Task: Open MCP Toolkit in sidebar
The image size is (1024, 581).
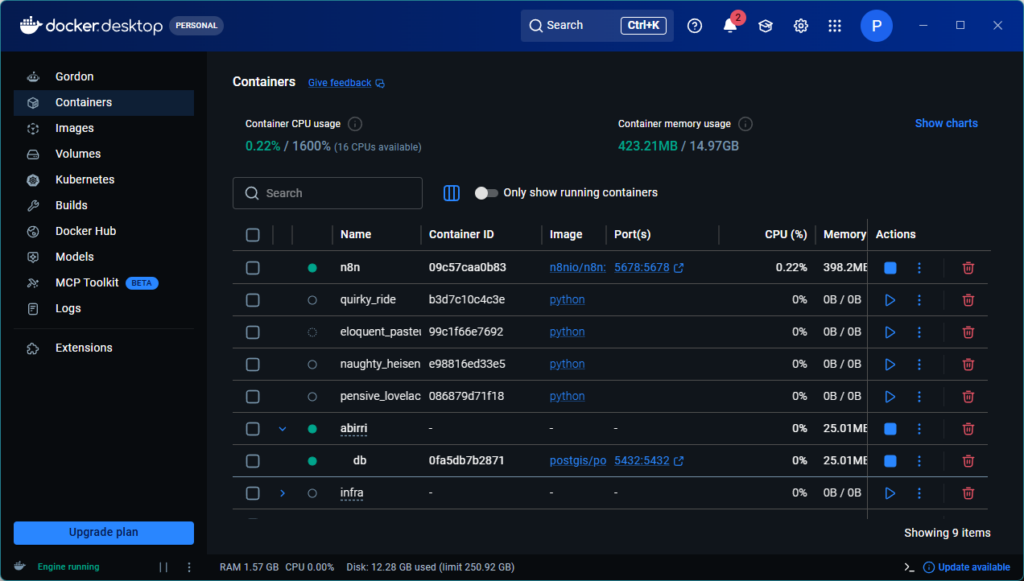Action: (x=104, y=283)
